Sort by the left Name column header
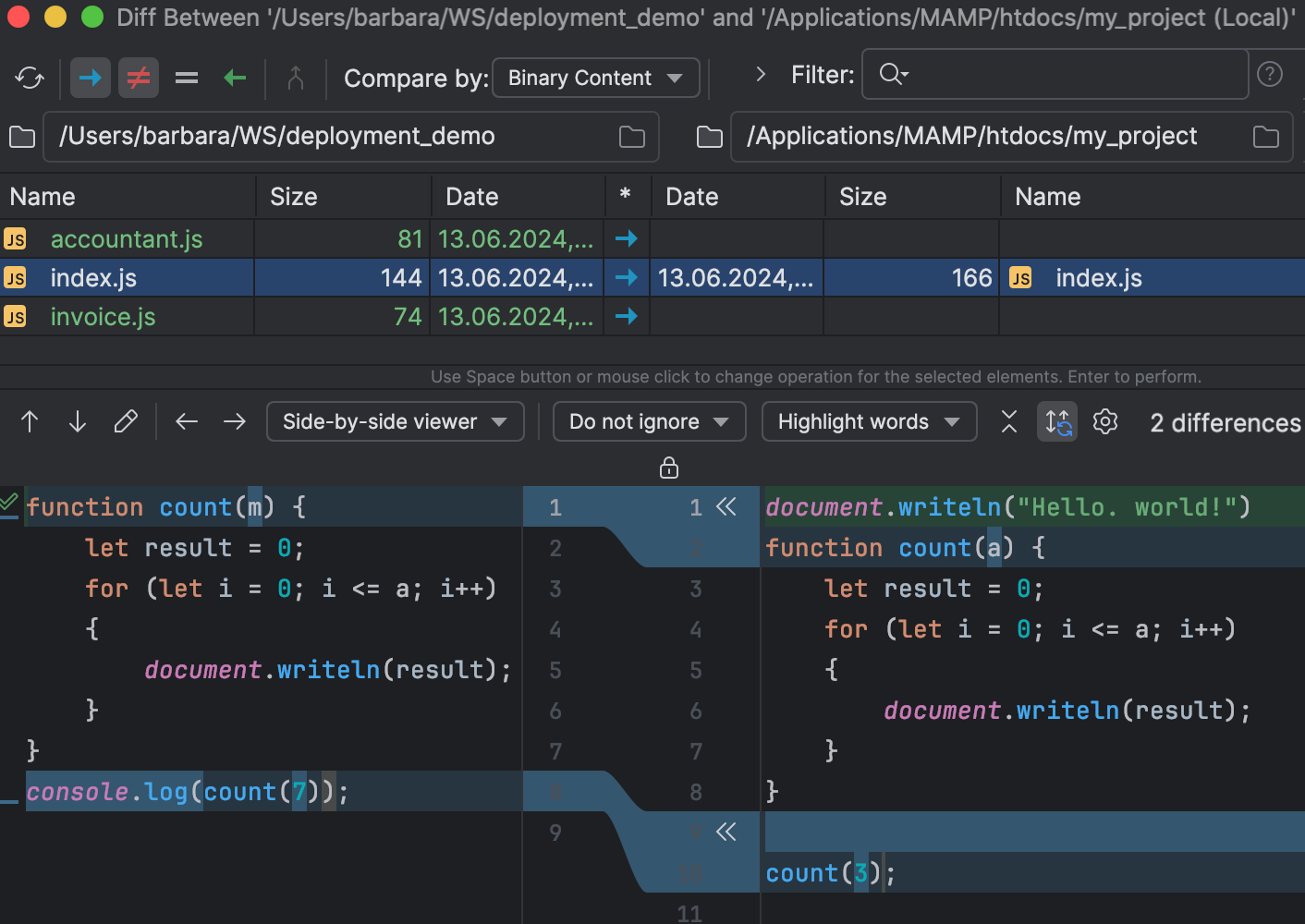Viewport: 1305px width, 924px height. [x=128, y=197]
